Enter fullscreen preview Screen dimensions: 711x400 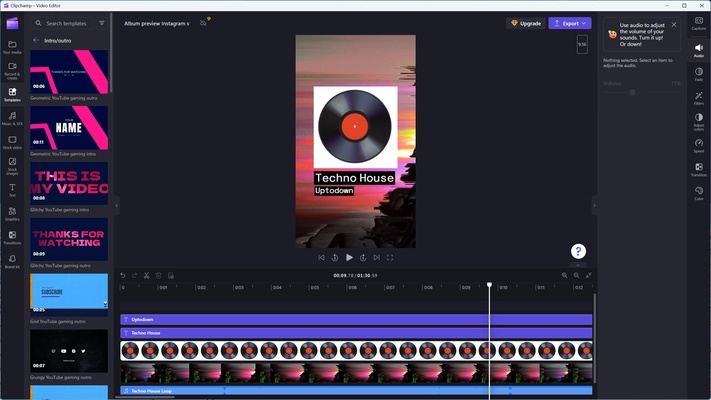390,257
